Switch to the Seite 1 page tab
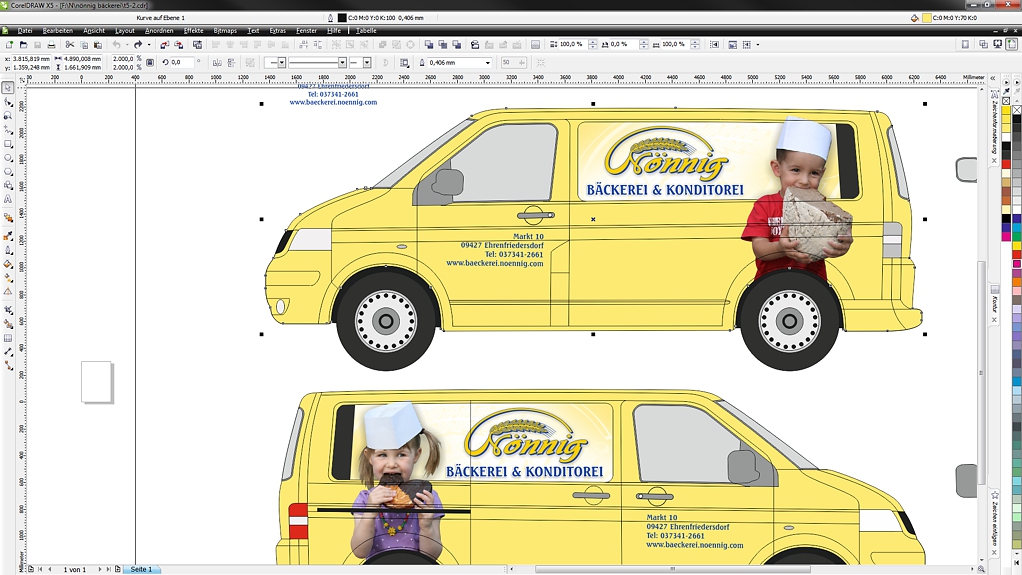The height and width of the screenshot is (575, 1022). pos(141,569)
